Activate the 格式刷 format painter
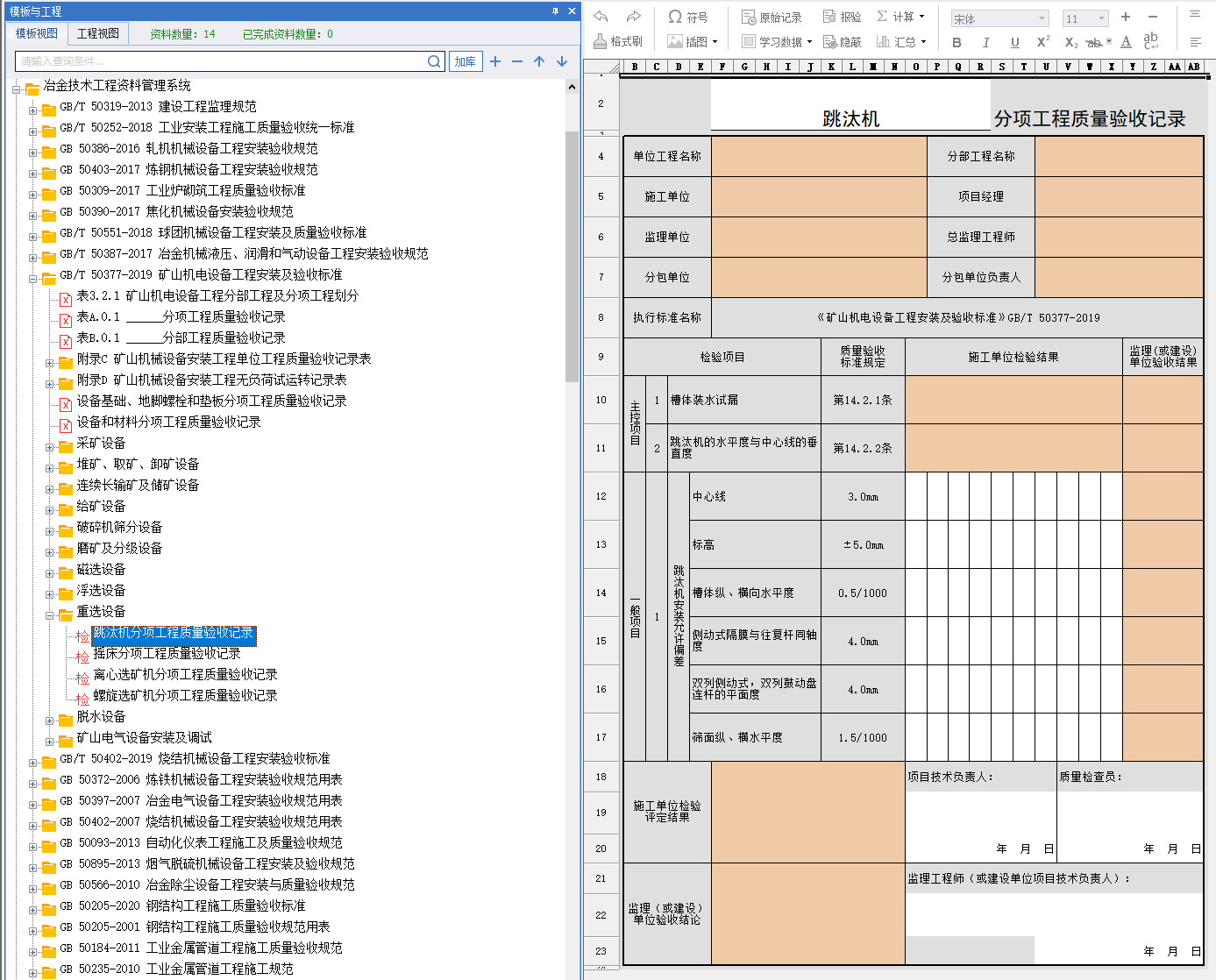The height and width of the screenshot is (980, 1216). 618,41
